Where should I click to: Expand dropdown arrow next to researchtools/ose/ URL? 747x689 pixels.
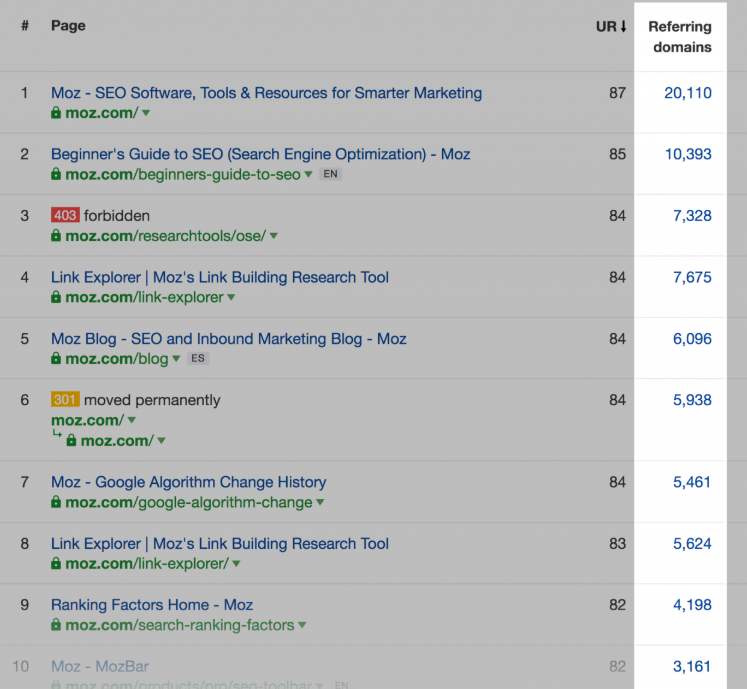273,235
